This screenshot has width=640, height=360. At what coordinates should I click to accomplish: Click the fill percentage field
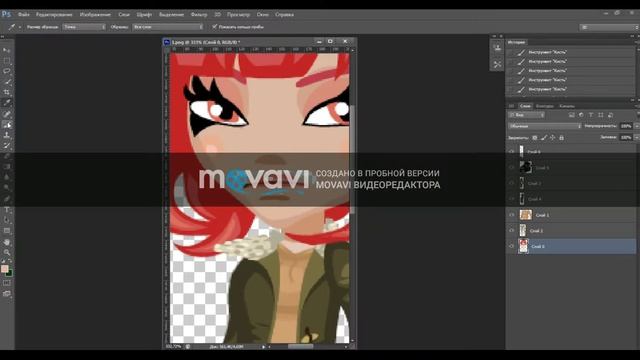pos(626,138)
